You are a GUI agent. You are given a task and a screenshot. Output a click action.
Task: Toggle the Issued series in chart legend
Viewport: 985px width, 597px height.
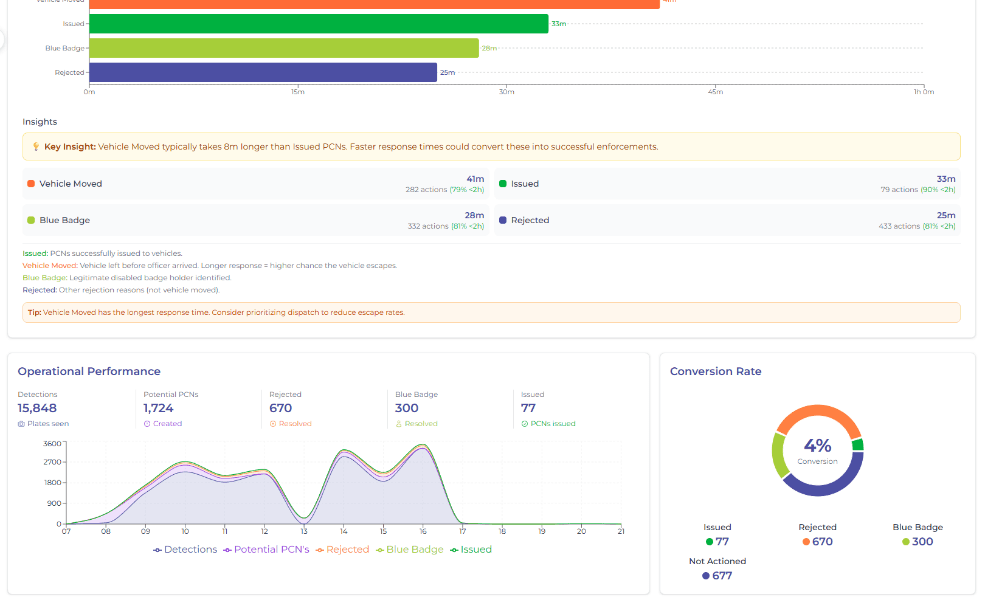click(471, 550)
